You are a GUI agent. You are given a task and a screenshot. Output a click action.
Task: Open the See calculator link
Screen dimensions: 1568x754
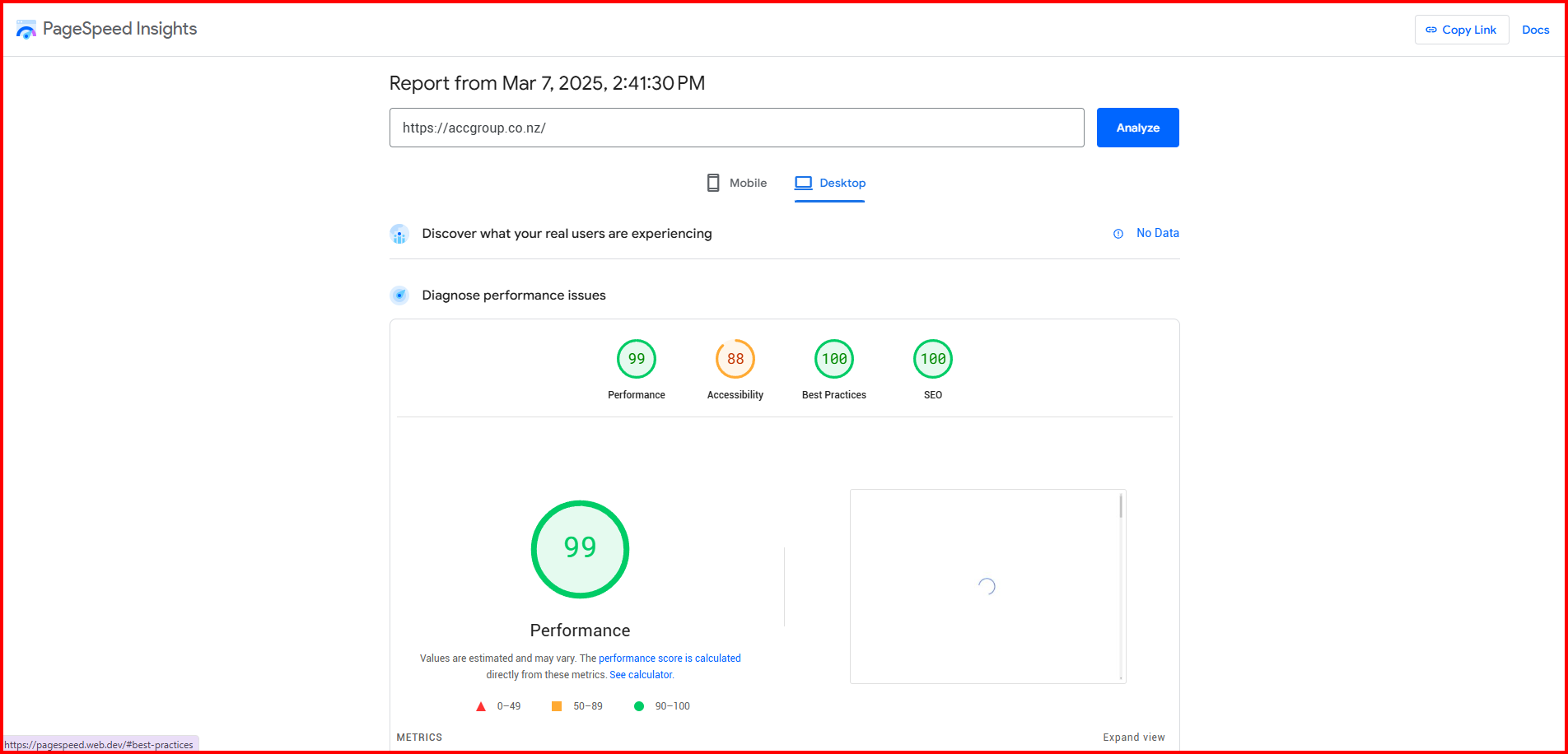tap(641, 675)
